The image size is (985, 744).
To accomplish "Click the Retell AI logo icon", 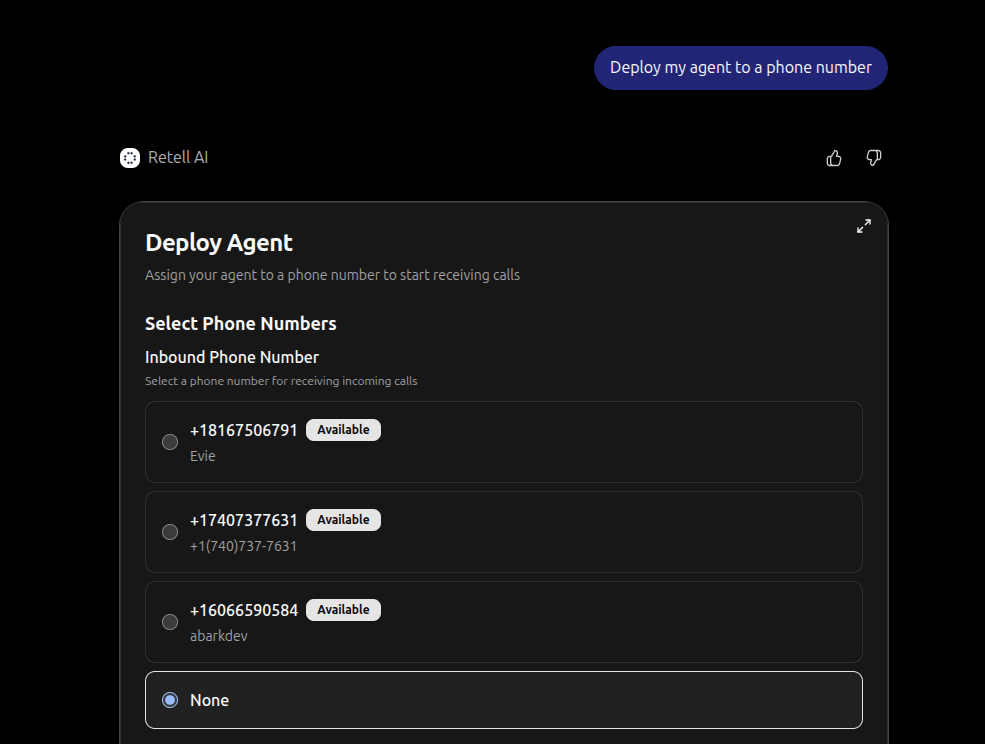I will 130,158.
